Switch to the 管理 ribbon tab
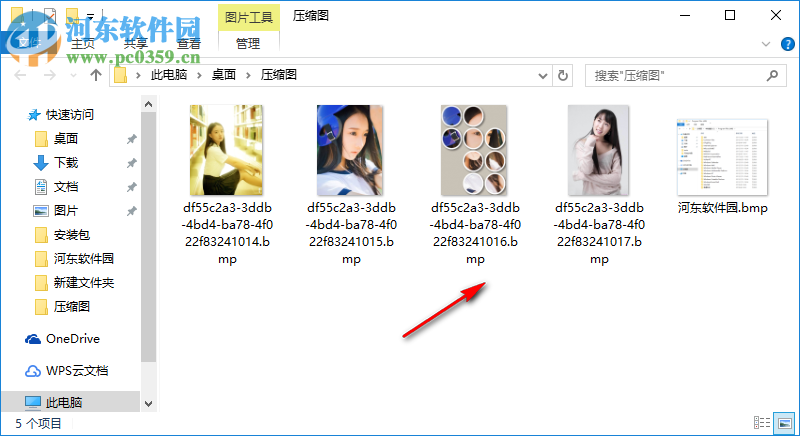The width and height of the screenshot is (800, 436). [x=248, y=44]
